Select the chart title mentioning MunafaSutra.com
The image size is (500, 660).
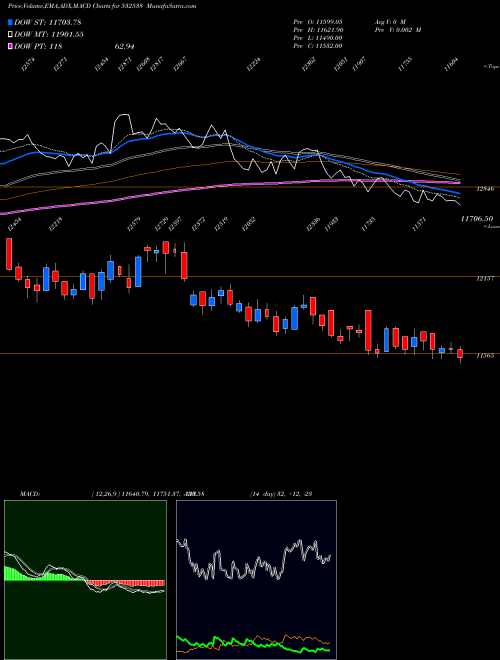tap(102, 6)
